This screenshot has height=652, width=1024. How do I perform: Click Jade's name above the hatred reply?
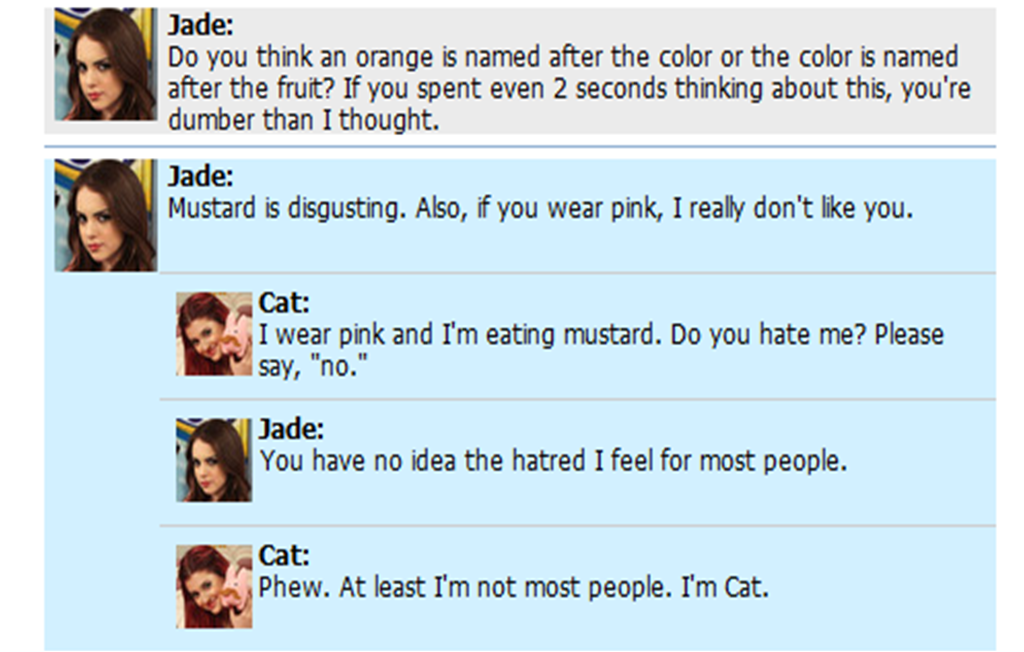(291, 429)
